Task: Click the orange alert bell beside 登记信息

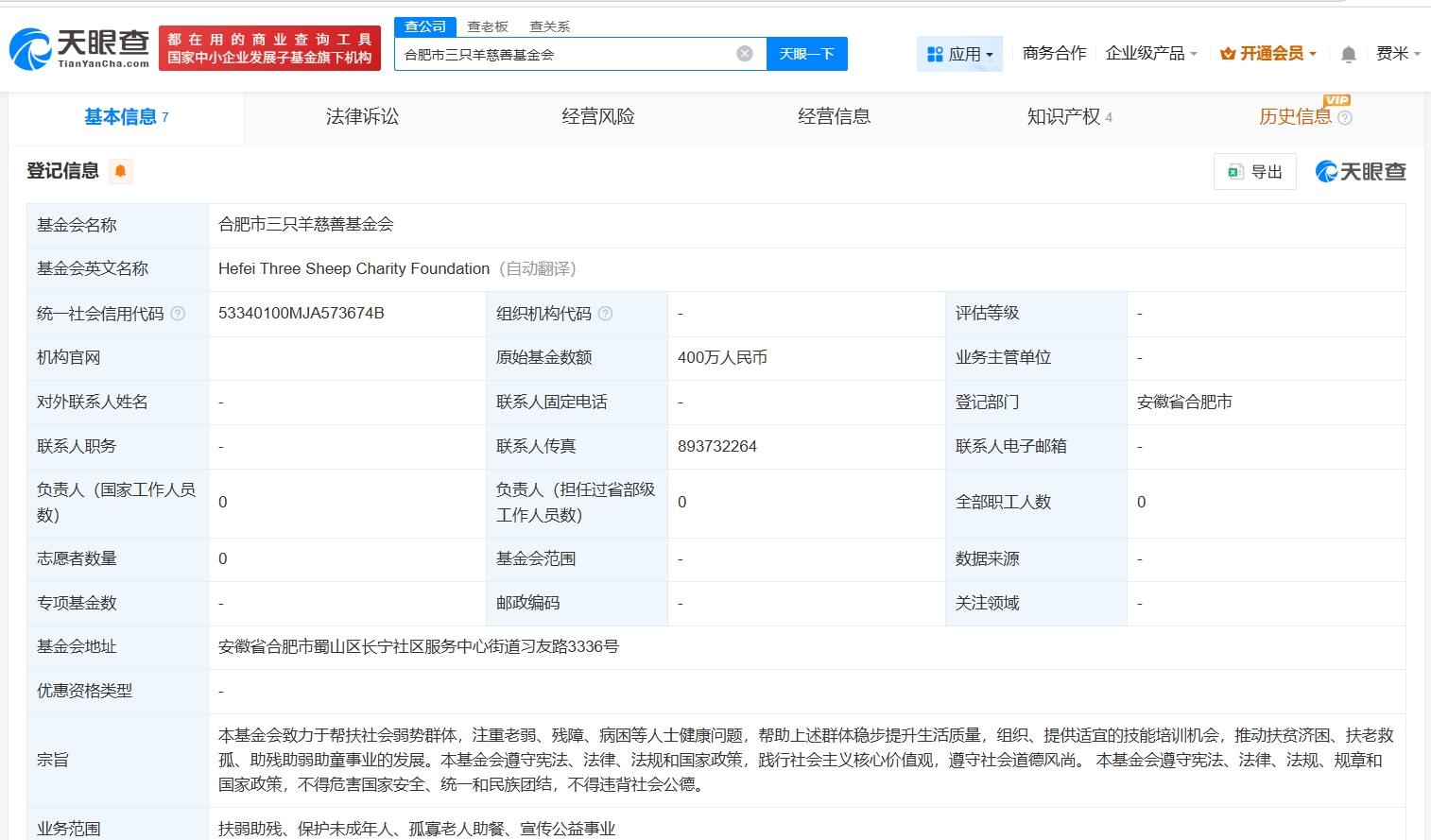Action: click(120, 171)
